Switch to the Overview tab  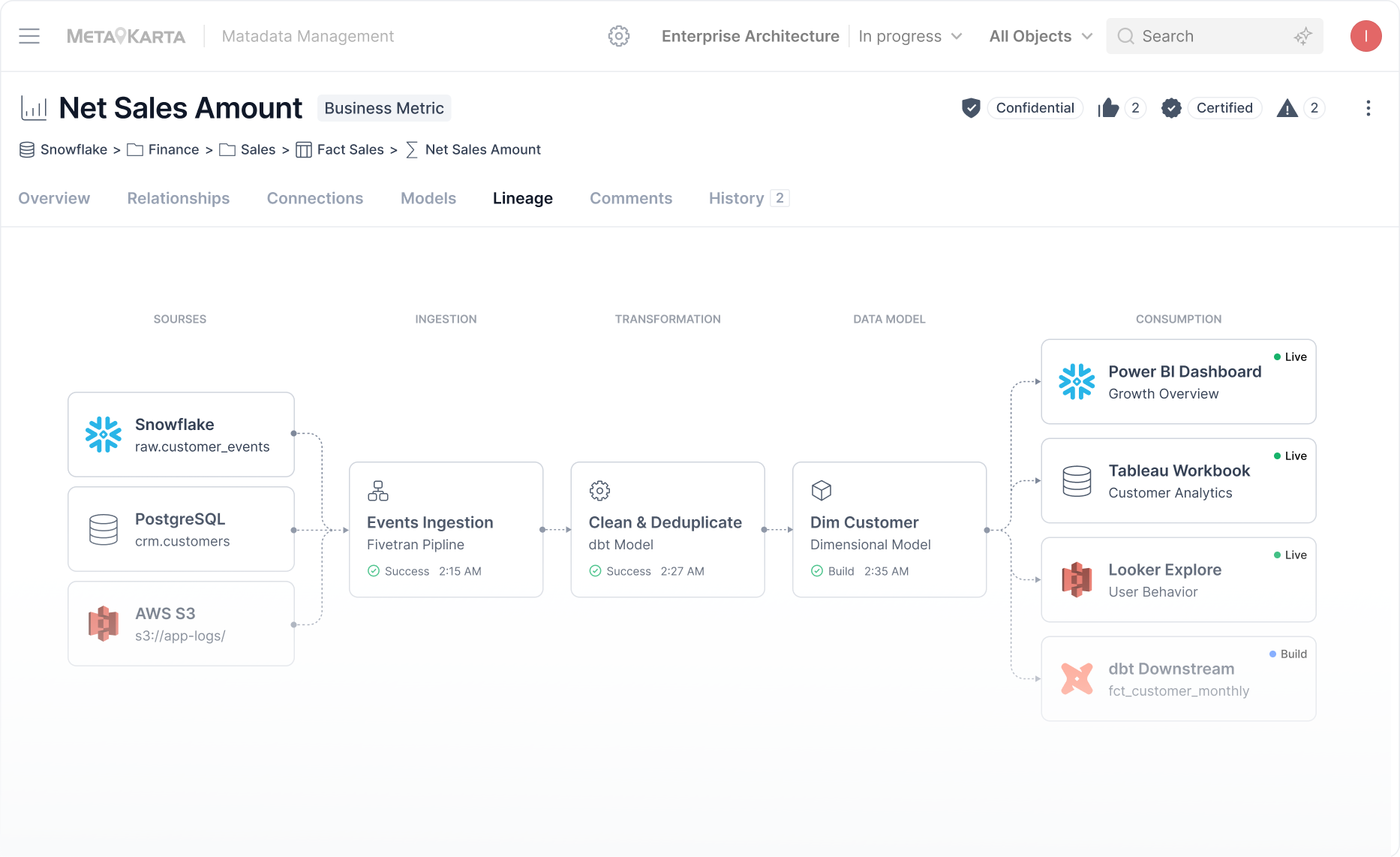click(54, 198)
